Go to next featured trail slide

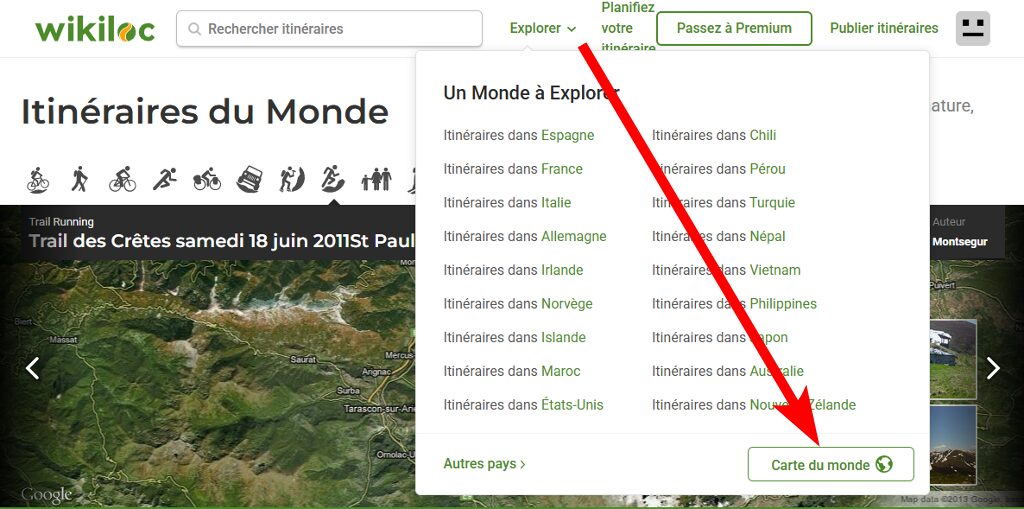pos(993,368)
